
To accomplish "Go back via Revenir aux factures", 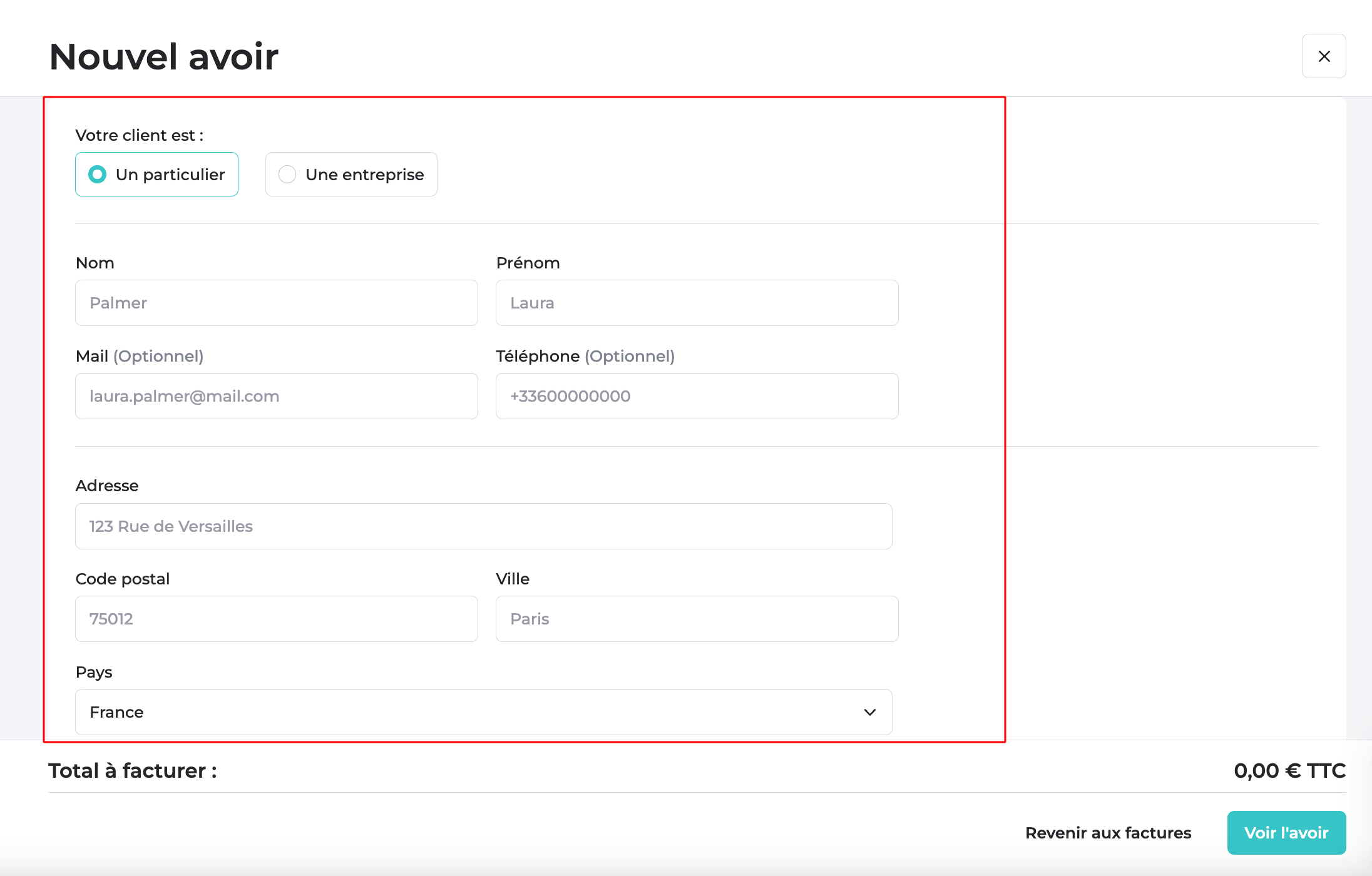I will (x=1108, y=833).
